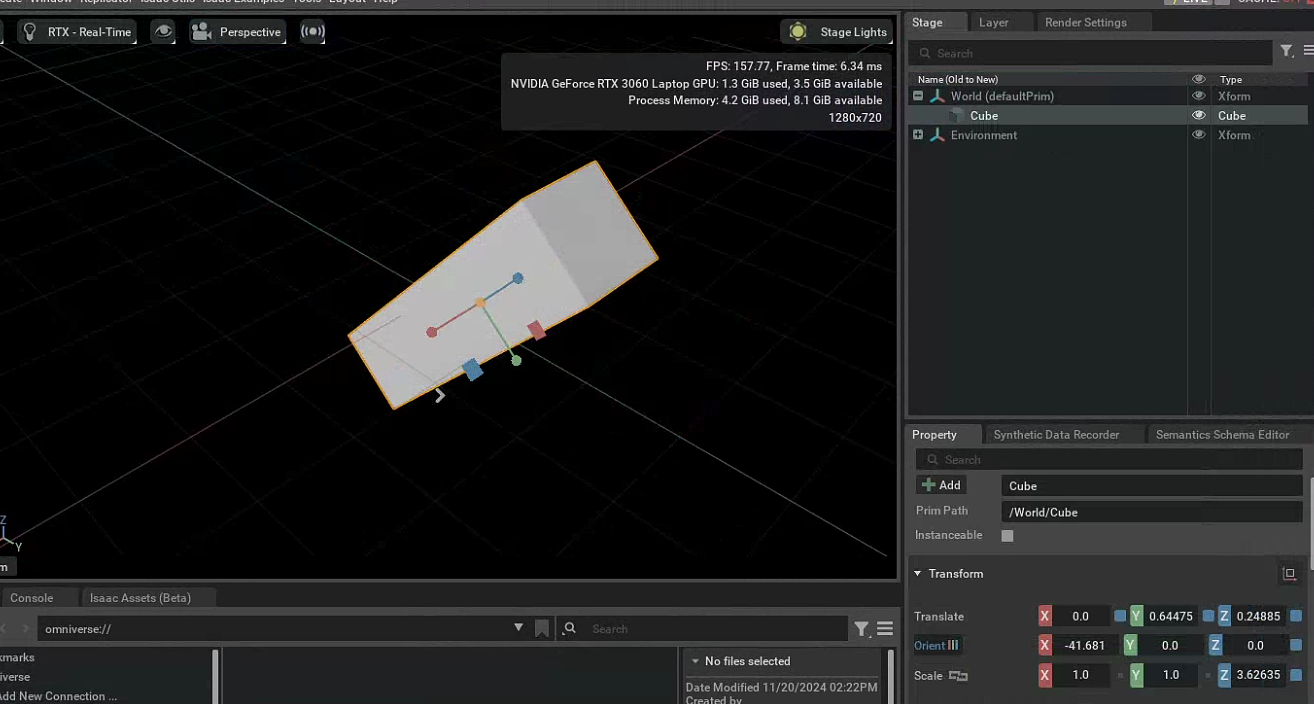Click the Scale Z value field 3.62635
Viewport: 1314px width, 704px height.
pyautogui.click(x=1259, y=676)
